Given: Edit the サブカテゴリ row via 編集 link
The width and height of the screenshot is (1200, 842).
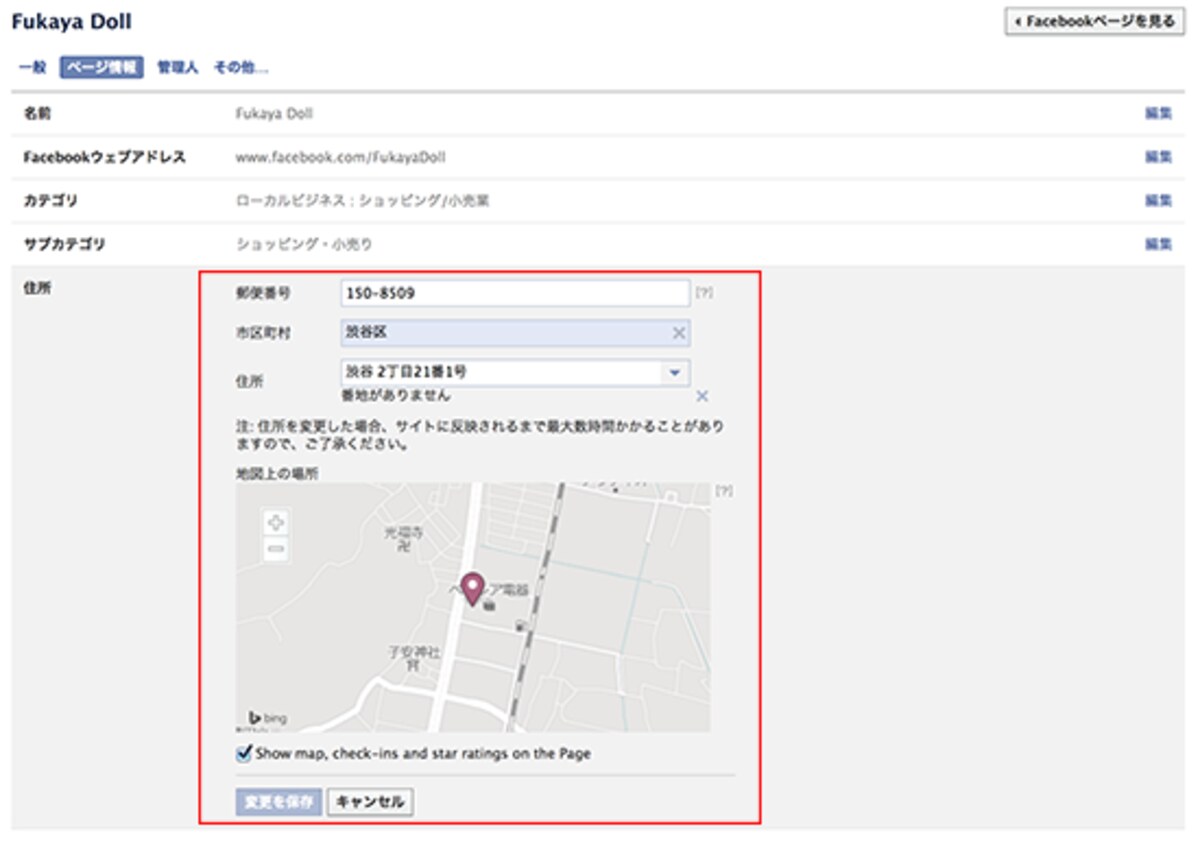Looking at the screenshot, I should (1158, 244).
